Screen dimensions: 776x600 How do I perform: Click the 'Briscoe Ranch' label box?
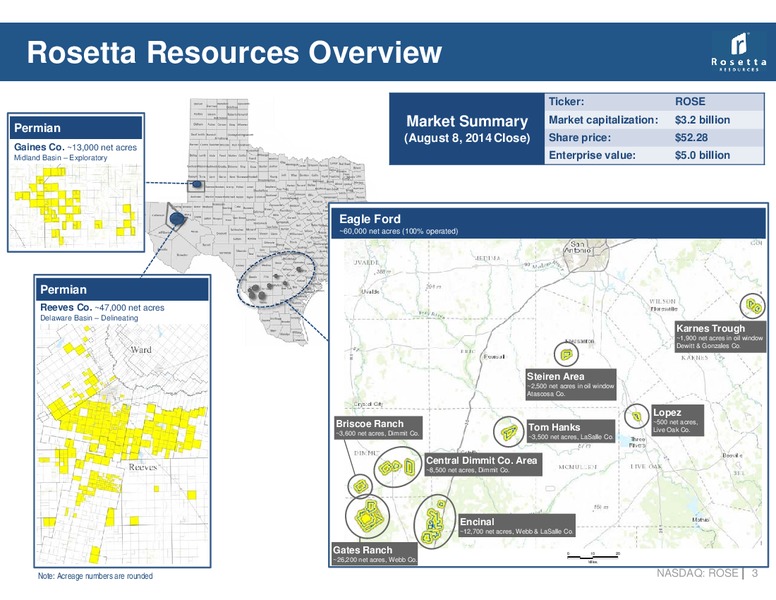coord(378,428)
